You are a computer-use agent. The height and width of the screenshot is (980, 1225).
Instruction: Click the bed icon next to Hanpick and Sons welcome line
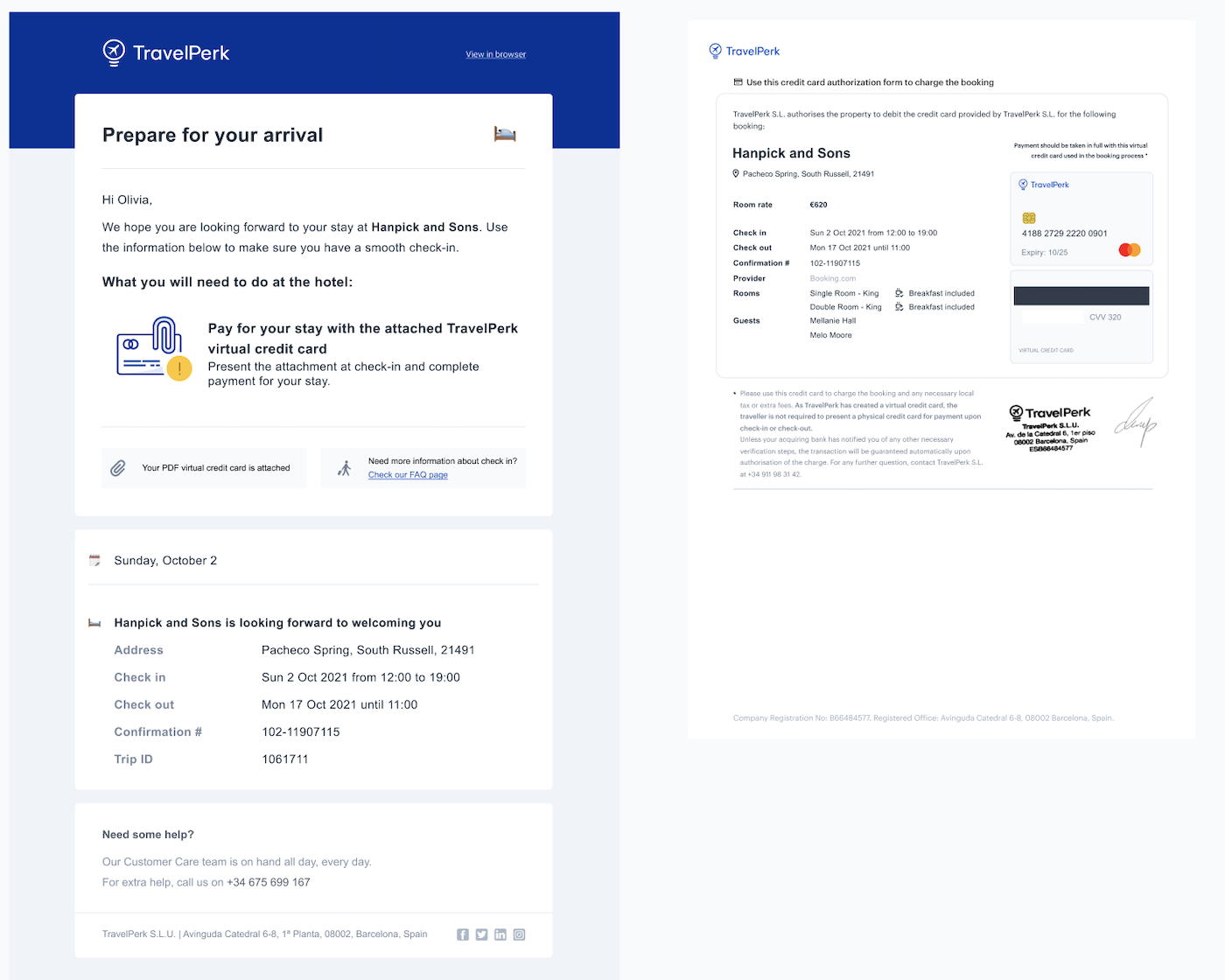tap(94, 623)
